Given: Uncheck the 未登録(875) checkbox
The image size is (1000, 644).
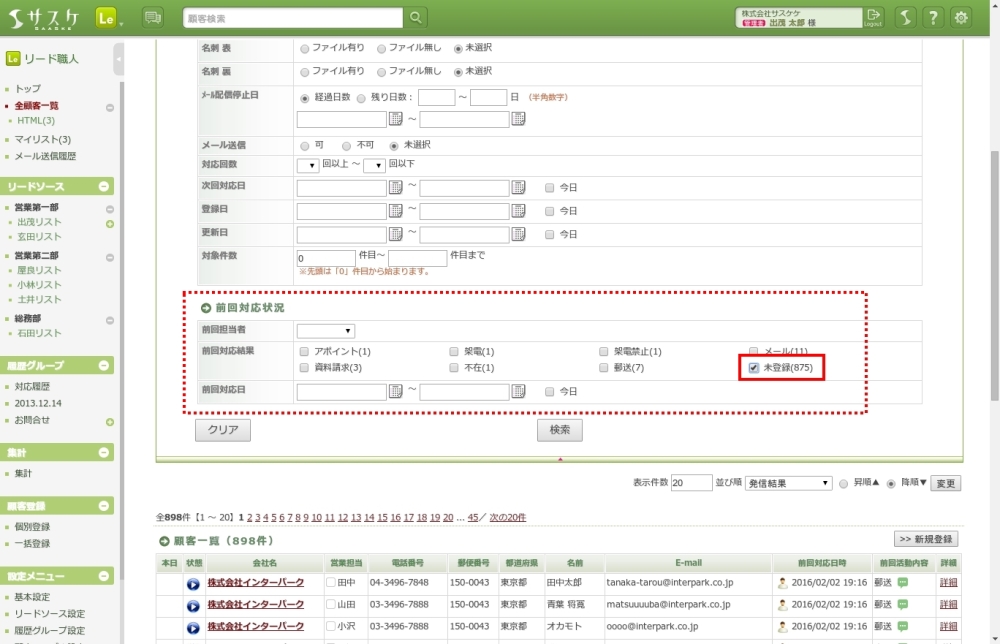Looking at the screenshot, I should pos(754,368).
